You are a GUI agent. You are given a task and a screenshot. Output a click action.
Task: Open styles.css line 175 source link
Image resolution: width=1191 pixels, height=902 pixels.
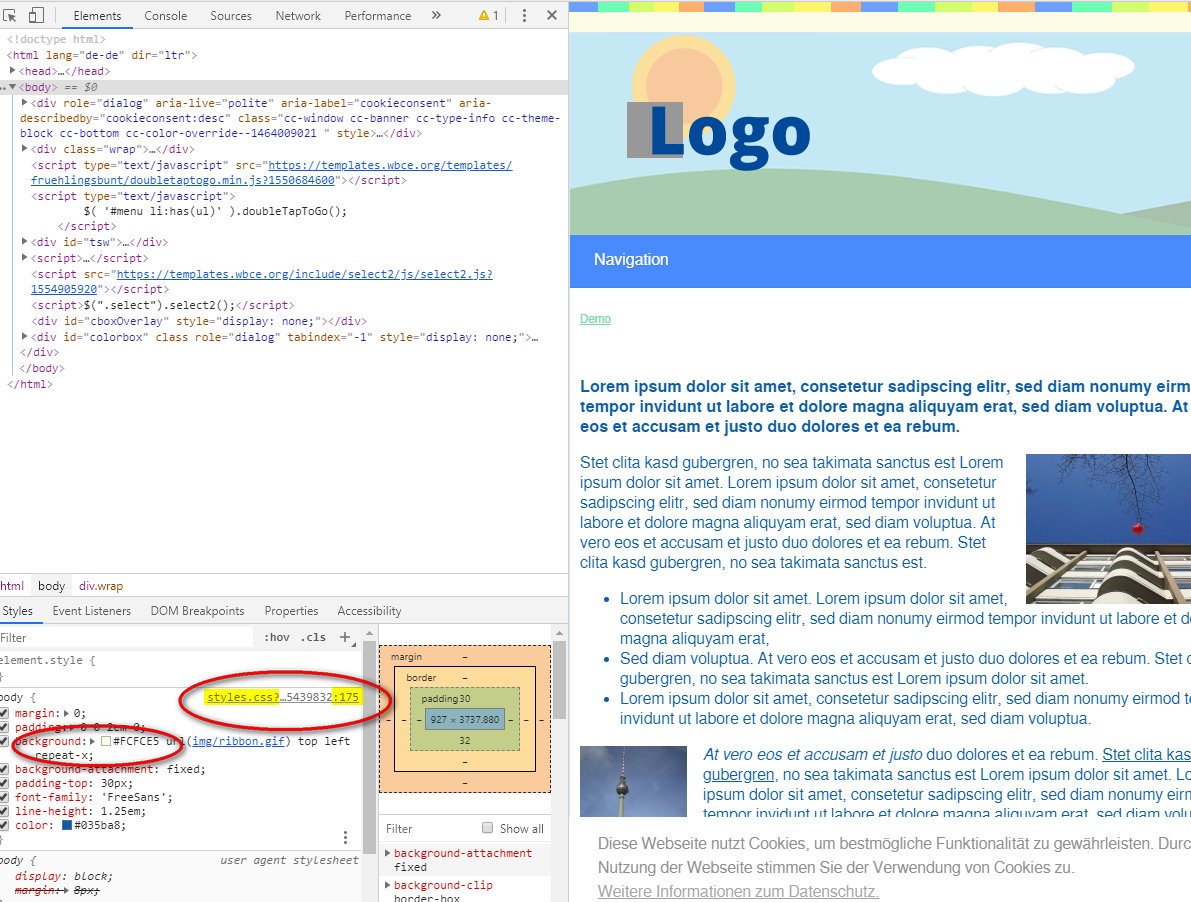[x=283, y=697]
